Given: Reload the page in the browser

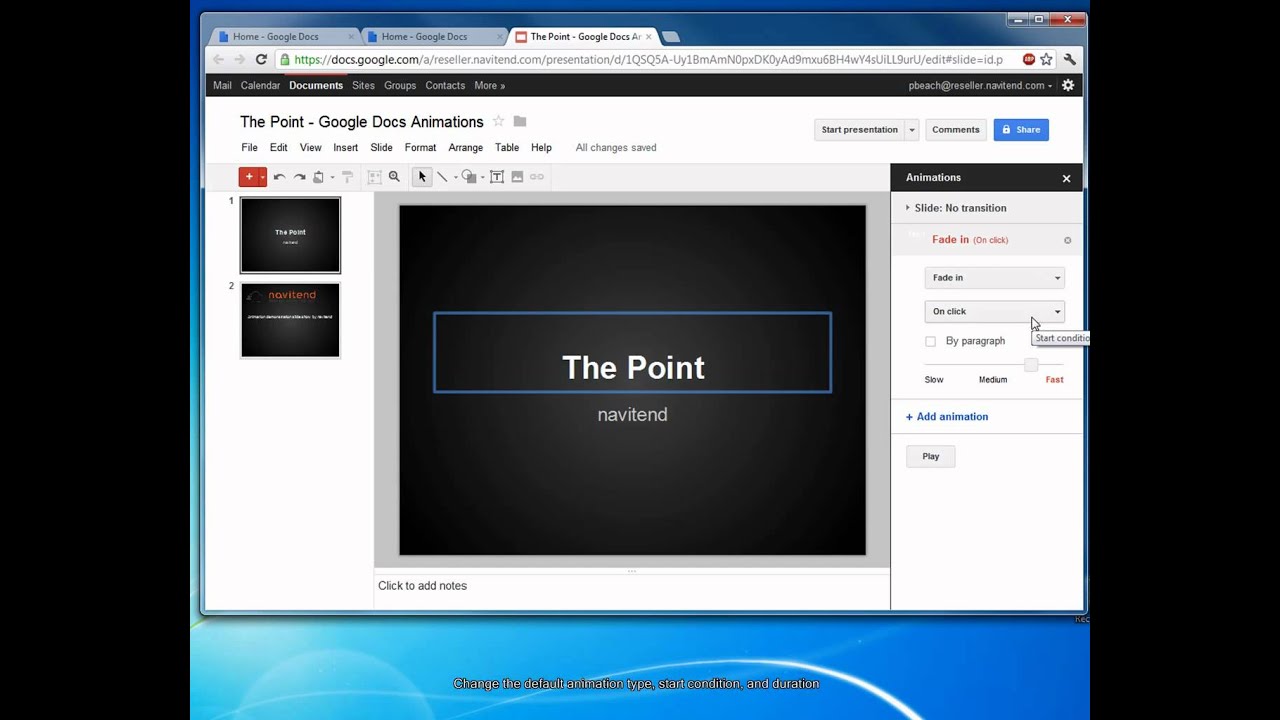Looking at the screenshot, I should click(x=261, y=59).
